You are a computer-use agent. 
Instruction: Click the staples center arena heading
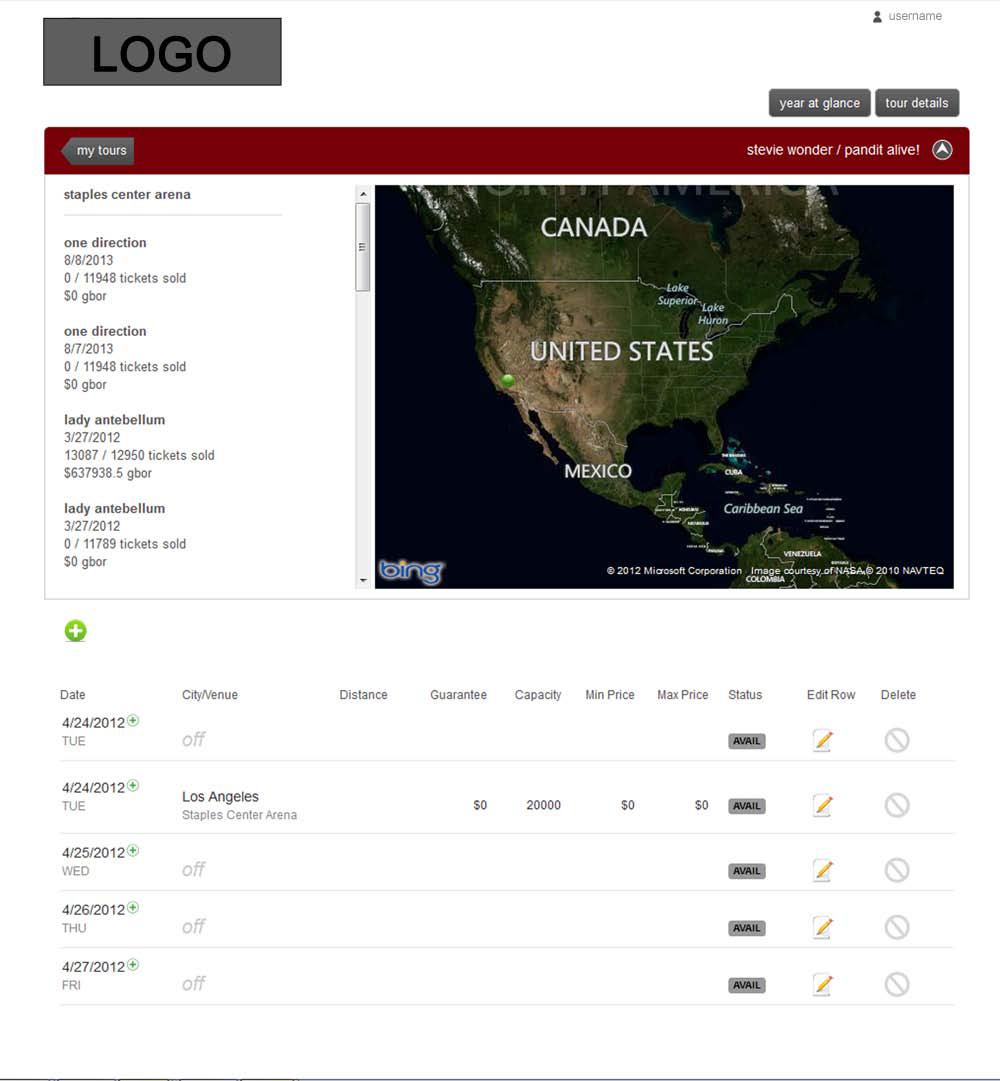[x=127, y=194]
